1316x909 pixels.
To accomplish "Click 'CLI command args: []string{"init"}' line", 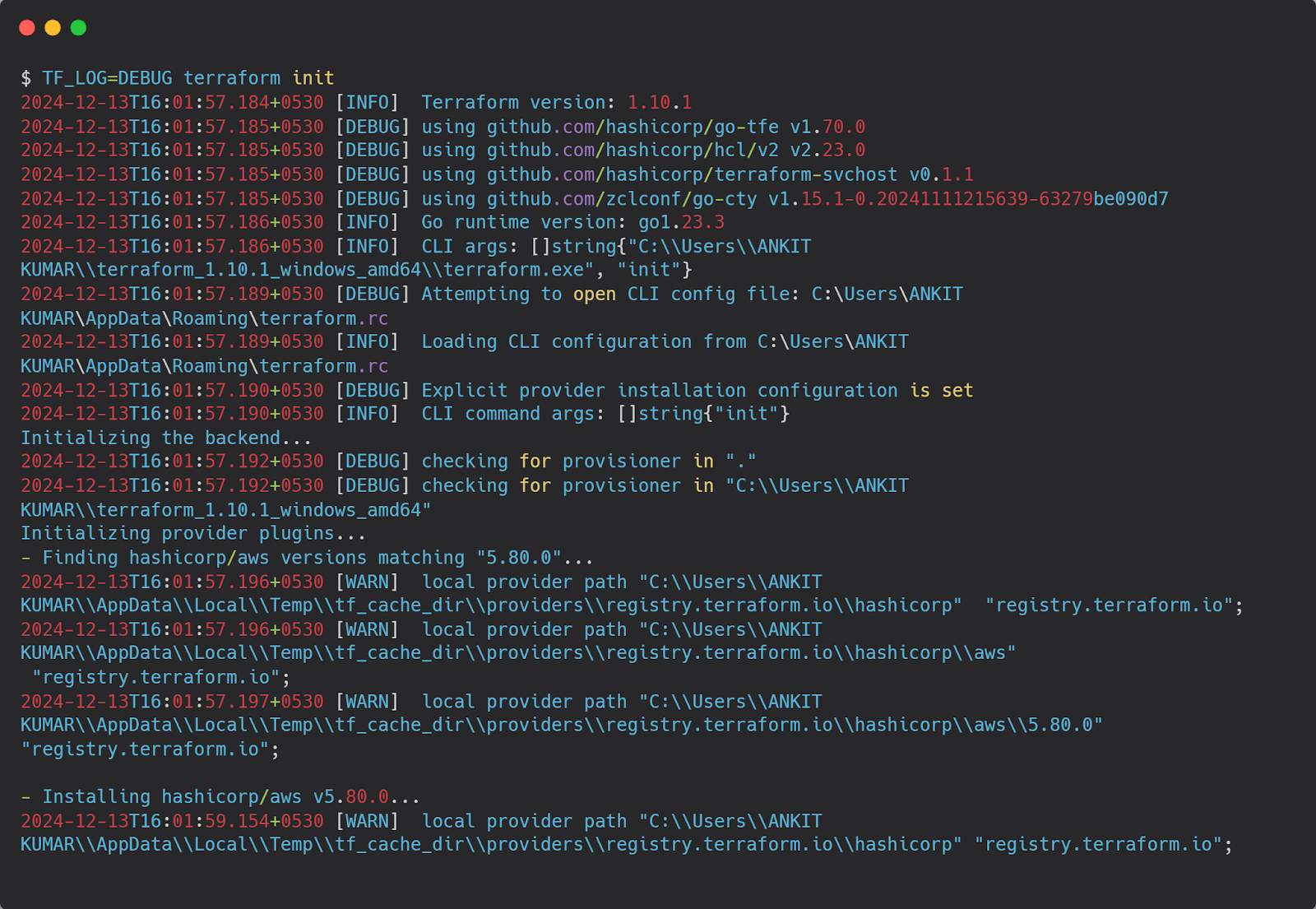I will 405,414.
